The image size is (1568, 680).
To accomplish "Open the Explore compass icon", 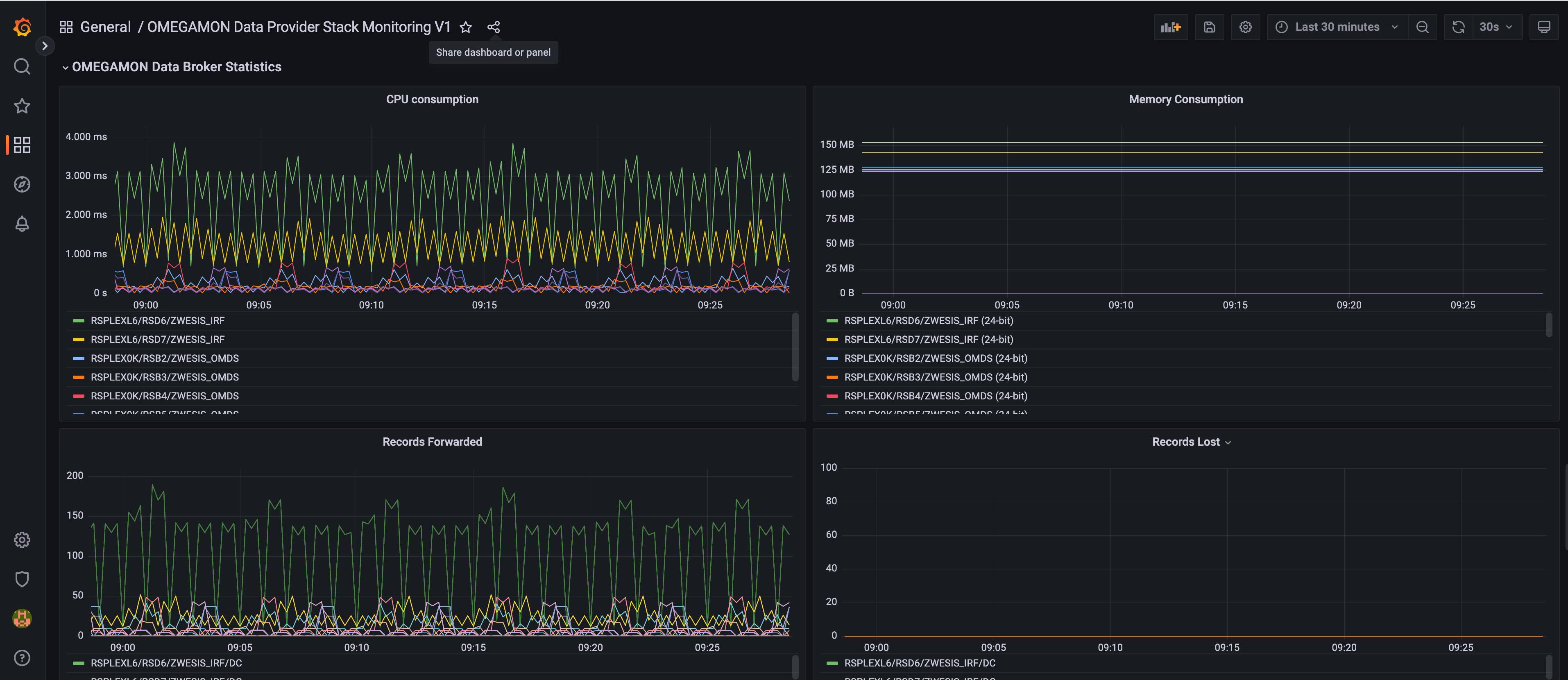I will click(22, 184).
